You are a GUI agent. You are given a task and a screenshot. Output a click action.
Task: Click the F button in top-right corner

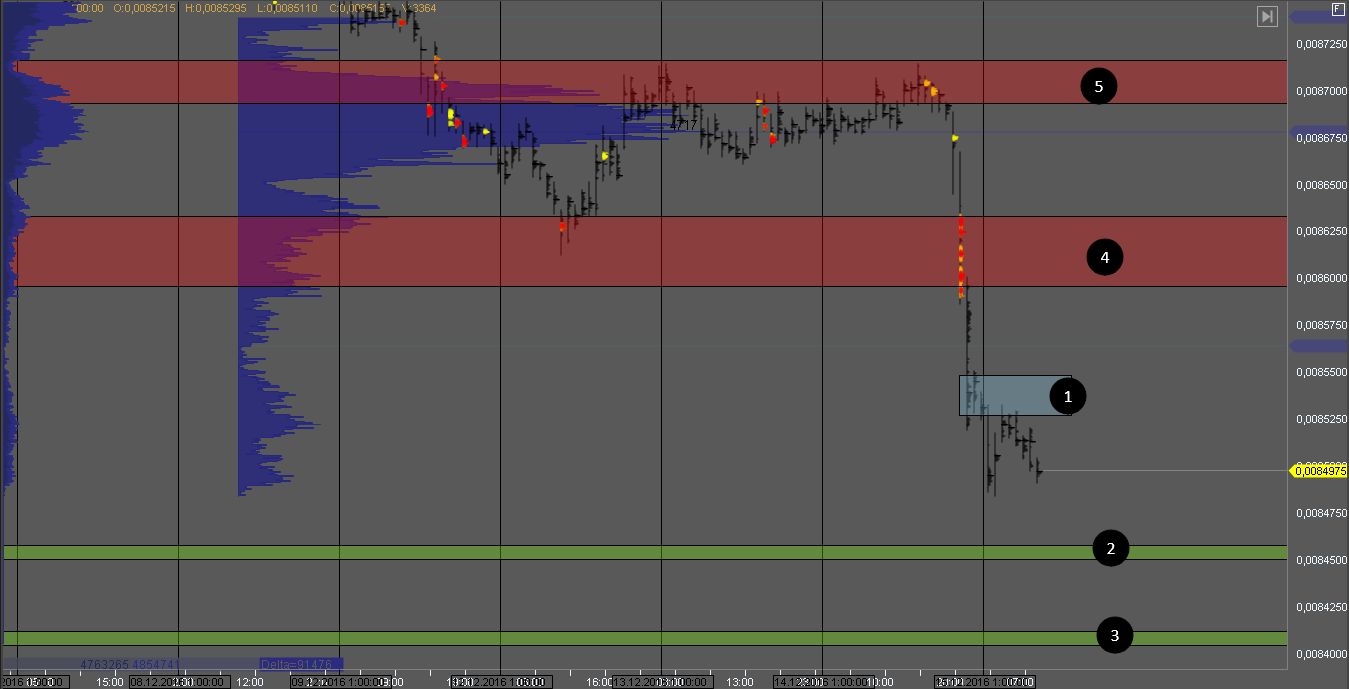(x=1338, y=9)
